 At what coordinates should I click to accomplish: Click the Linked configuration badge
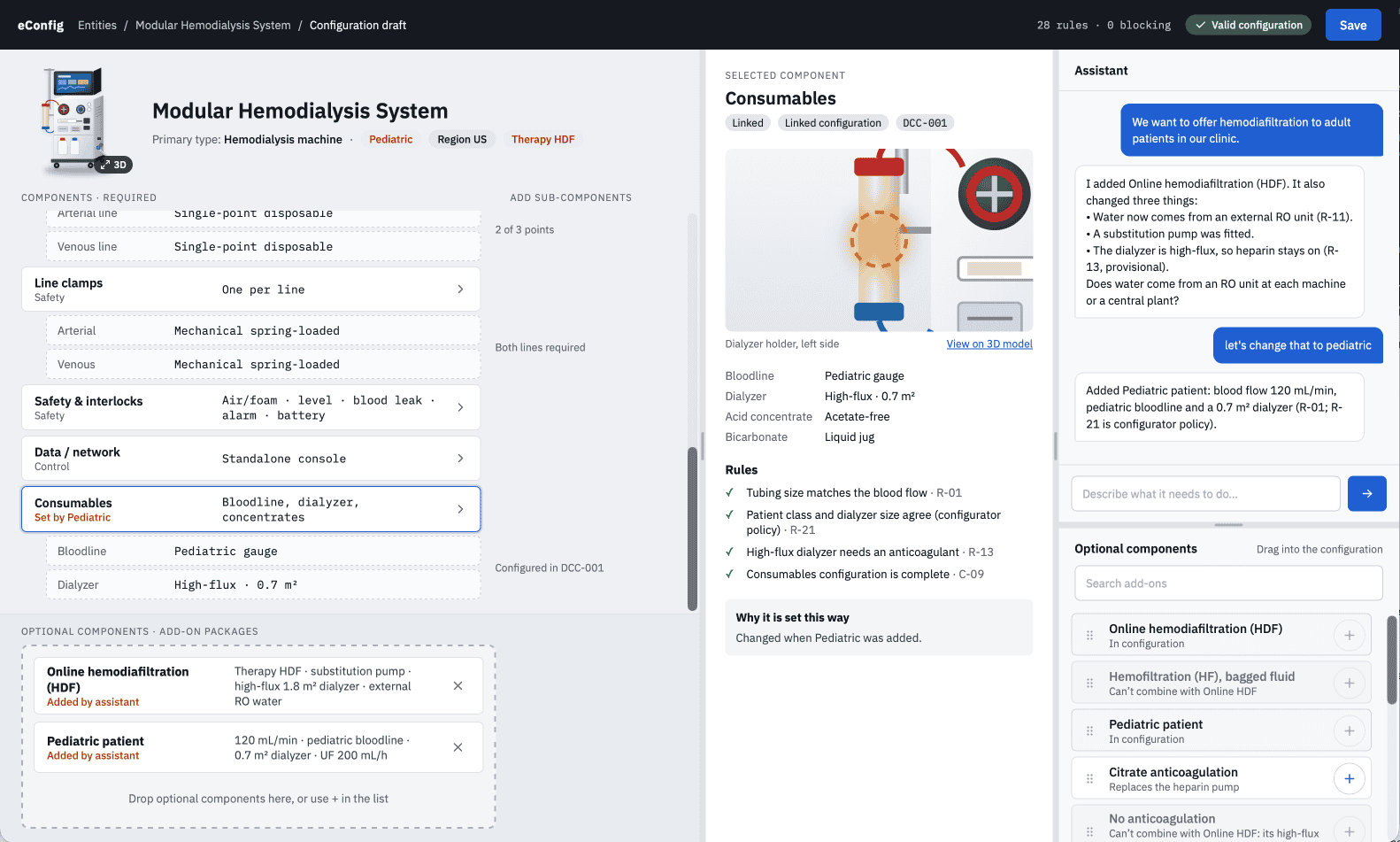tap(833, 123)
